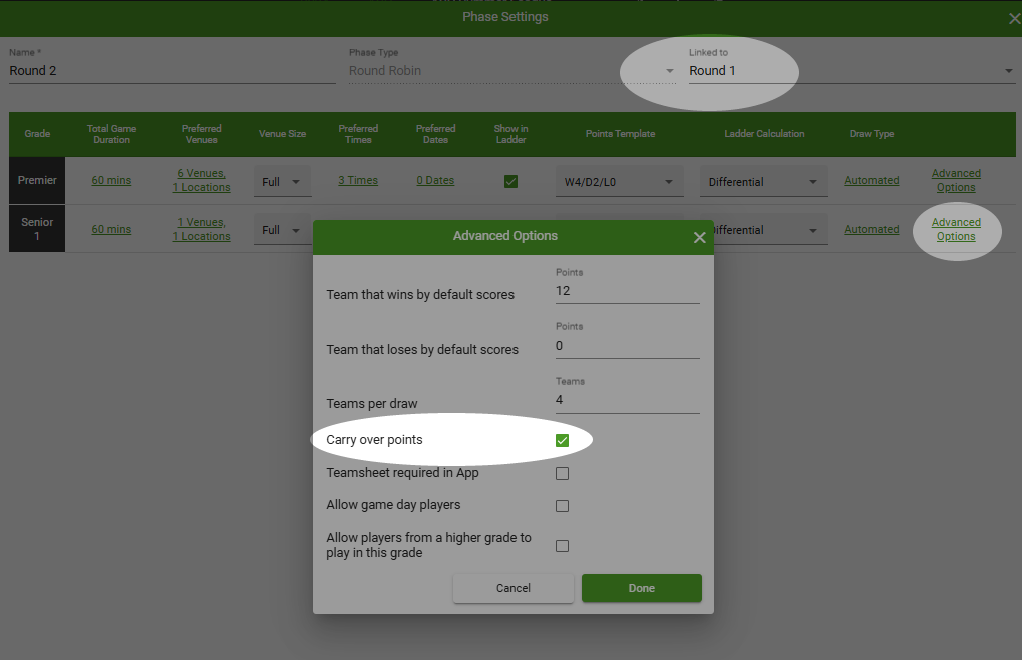
Task: Click the Ladder Calculation column header
Action: (x=765, y=134)
